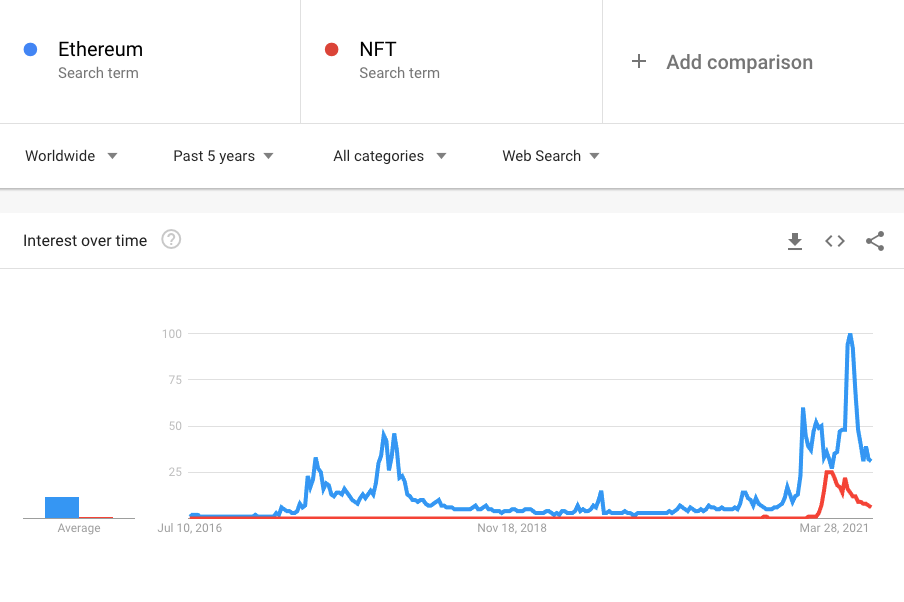This screenshot has height=602, width=904.
Task: Click the plus icon beside Add comparison
Action: (x=639, y=61)
